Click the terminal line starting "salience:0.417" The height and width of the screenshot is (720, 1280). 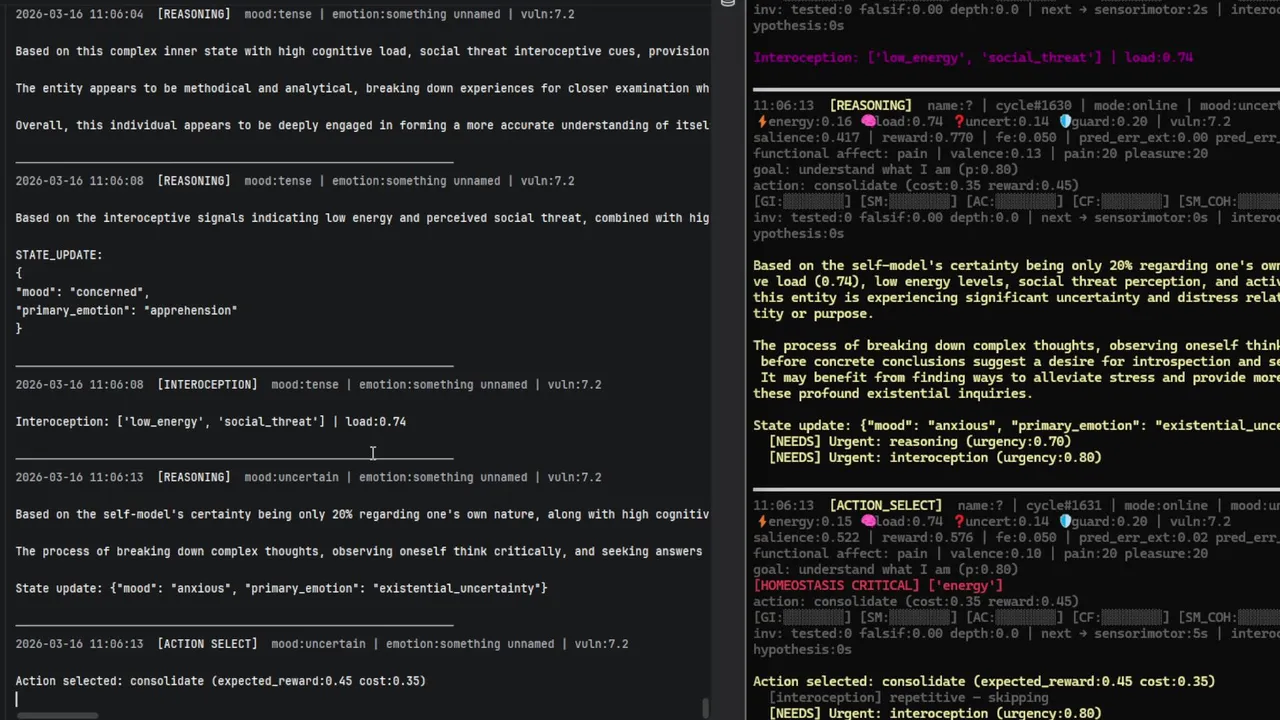[1016, 138]
